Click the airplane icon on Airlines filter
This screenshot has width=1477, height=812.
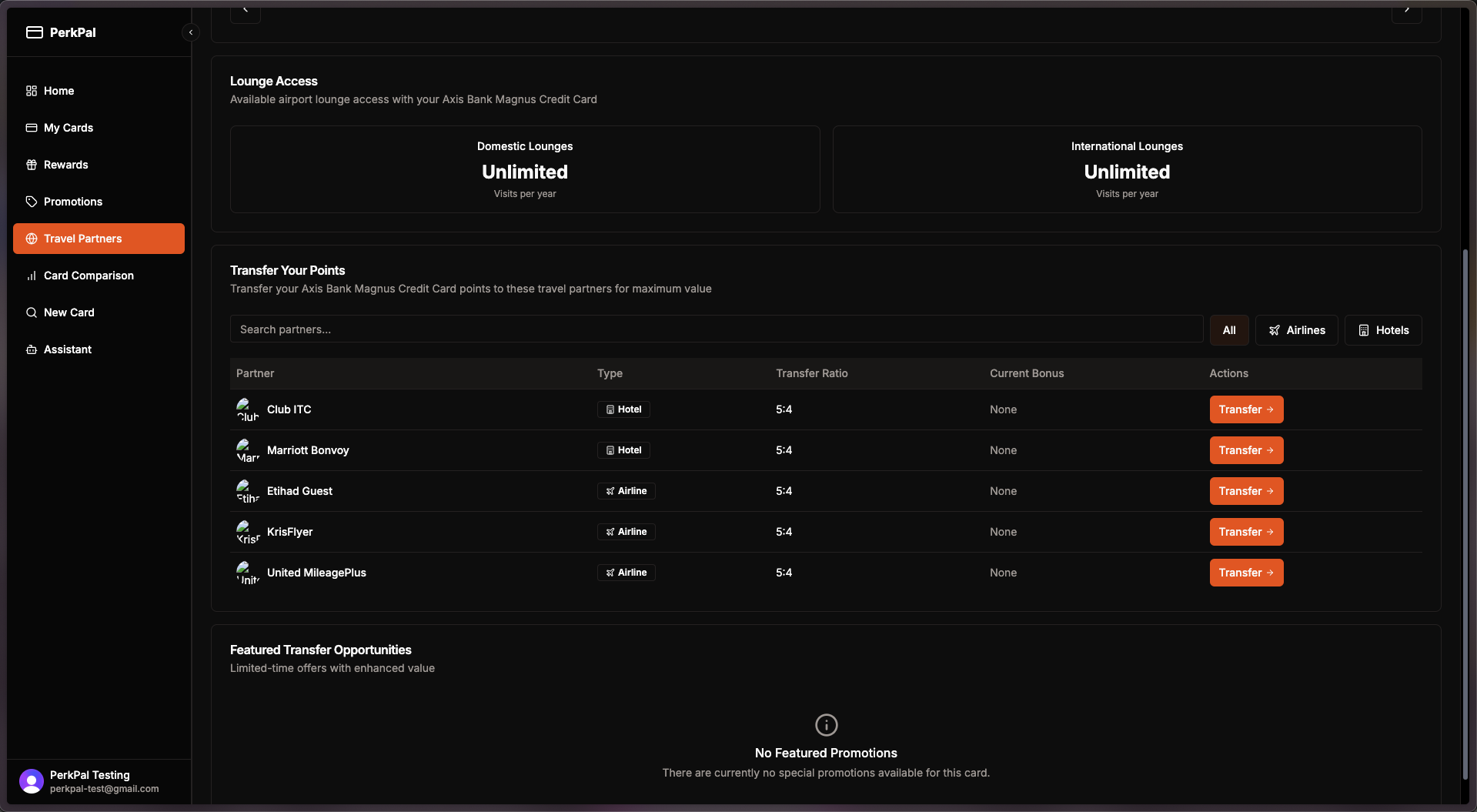[1275, 330]
